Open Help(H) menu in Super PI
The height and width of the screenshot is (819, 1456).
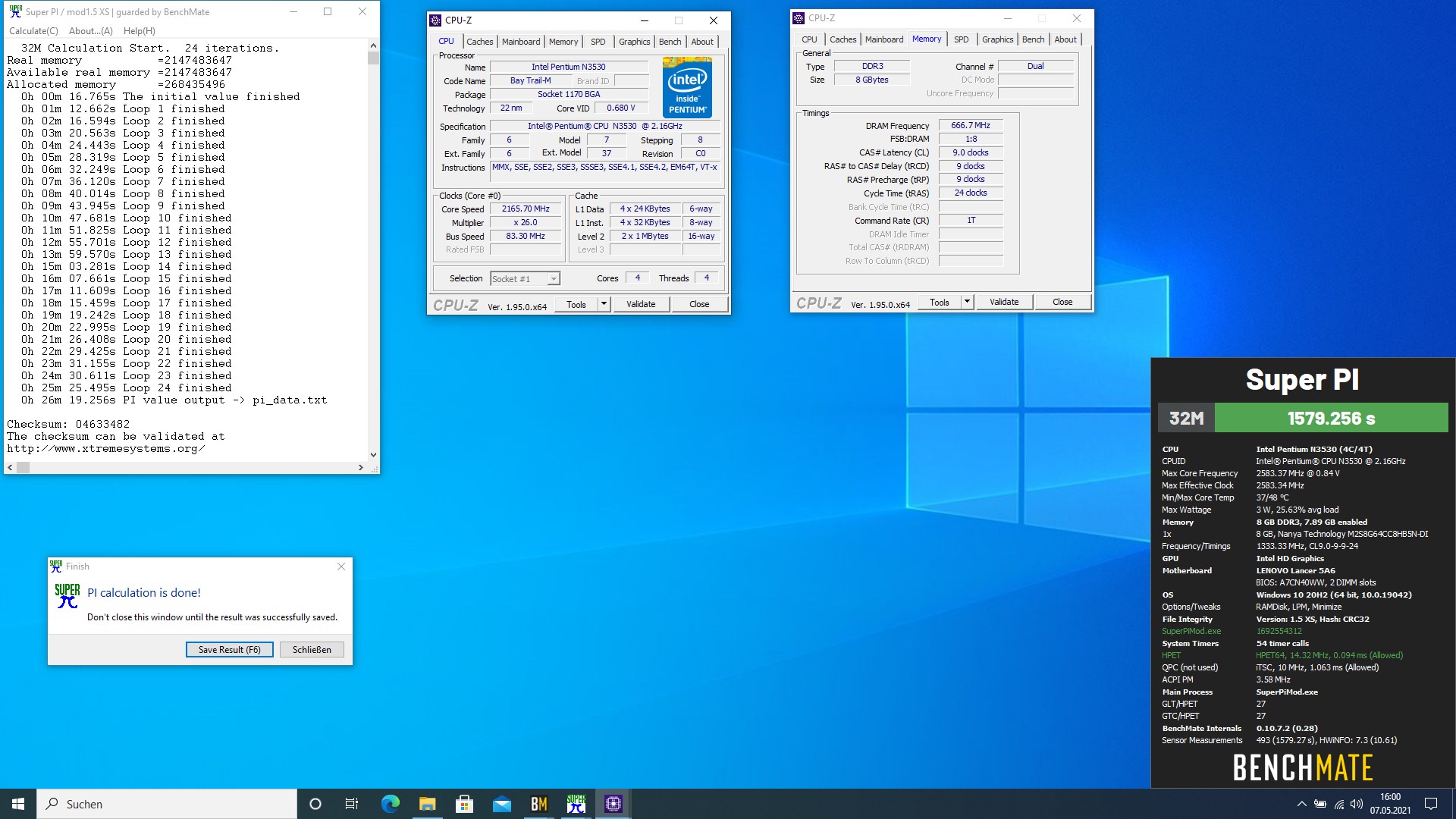coord(140,31)
